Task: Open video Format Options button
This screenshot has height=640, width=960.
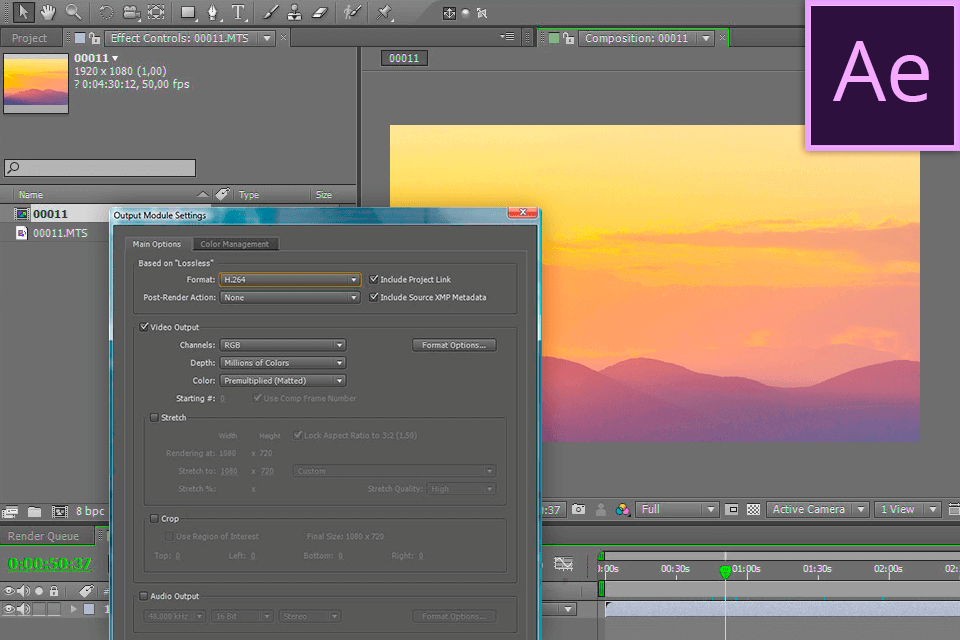Action: pos(454,345)
